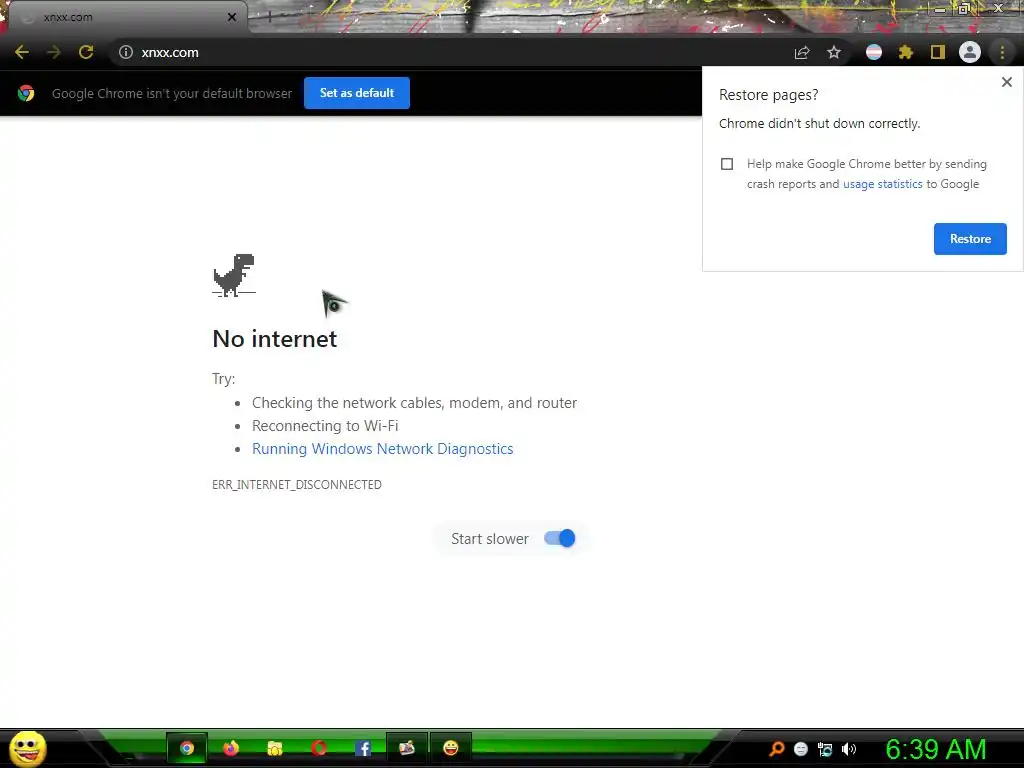Click Set as default button
The width and height of the screenshot is (1024, 768).
pyautogui.click(x=357, y=93)
